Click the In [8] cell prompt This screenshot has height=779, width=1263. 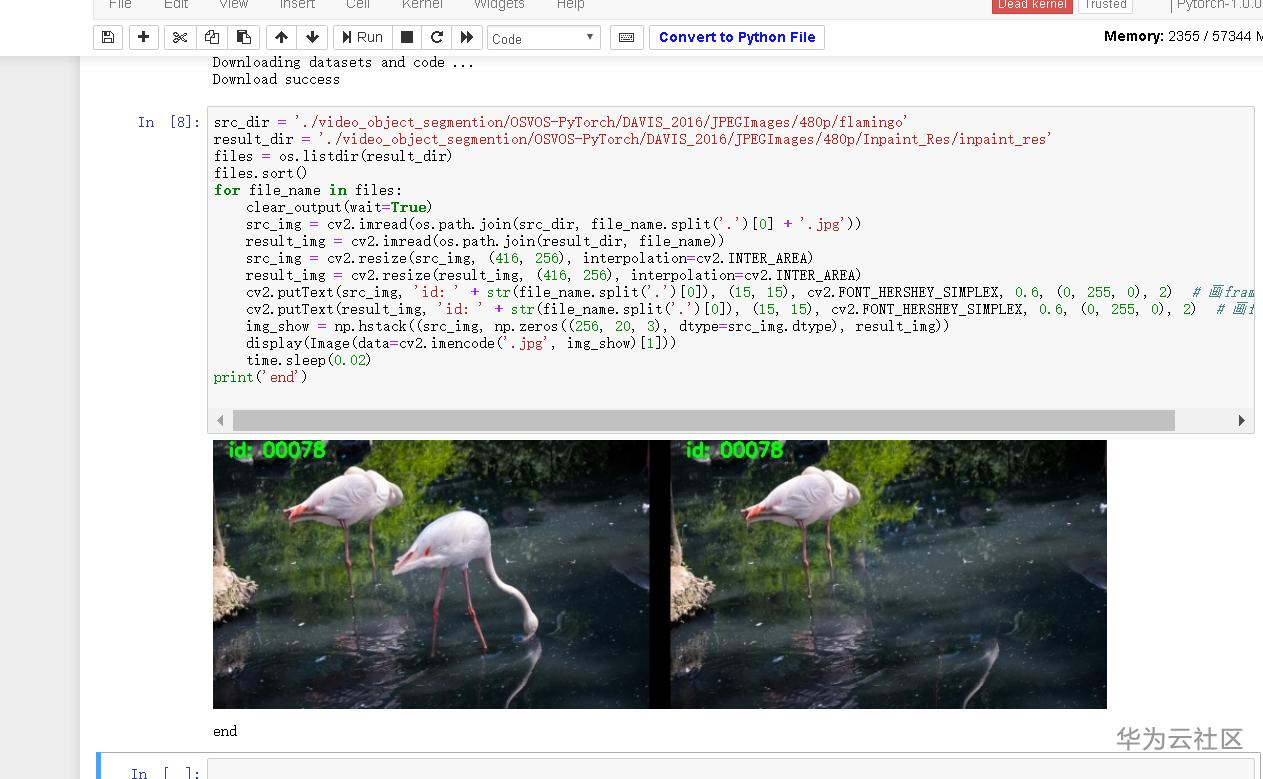click(168, 122)
